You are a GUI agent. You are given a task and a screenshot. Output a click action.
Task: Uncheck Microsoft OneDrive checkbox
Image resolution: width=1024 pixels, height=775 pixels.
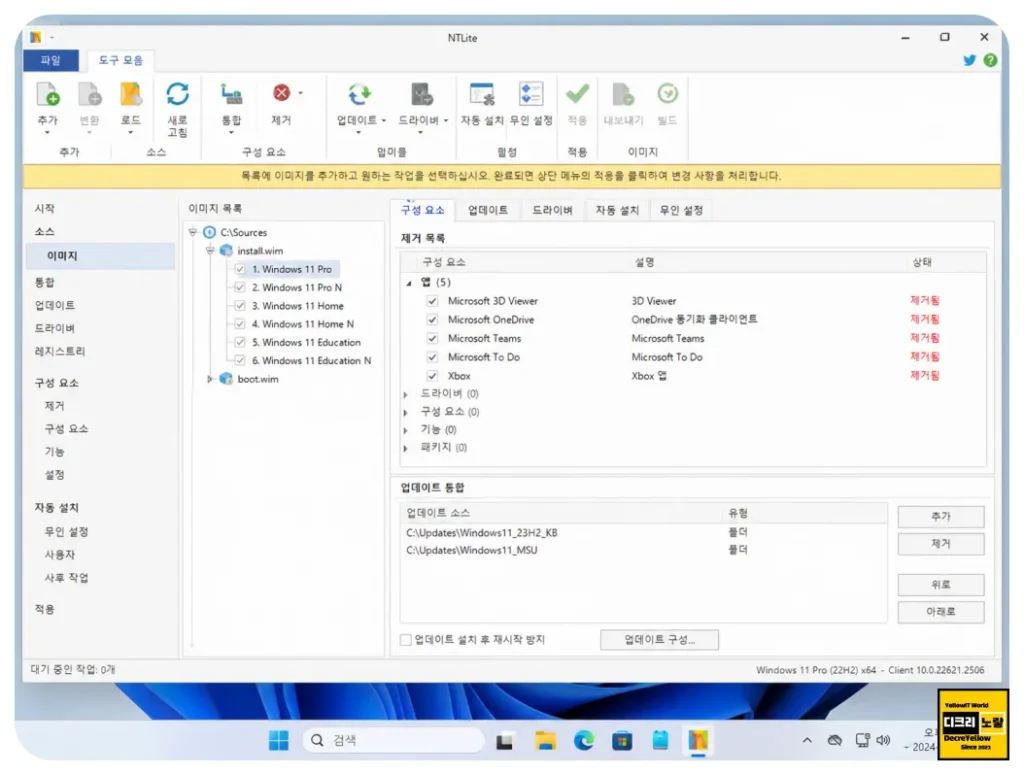tap(432, 319)
